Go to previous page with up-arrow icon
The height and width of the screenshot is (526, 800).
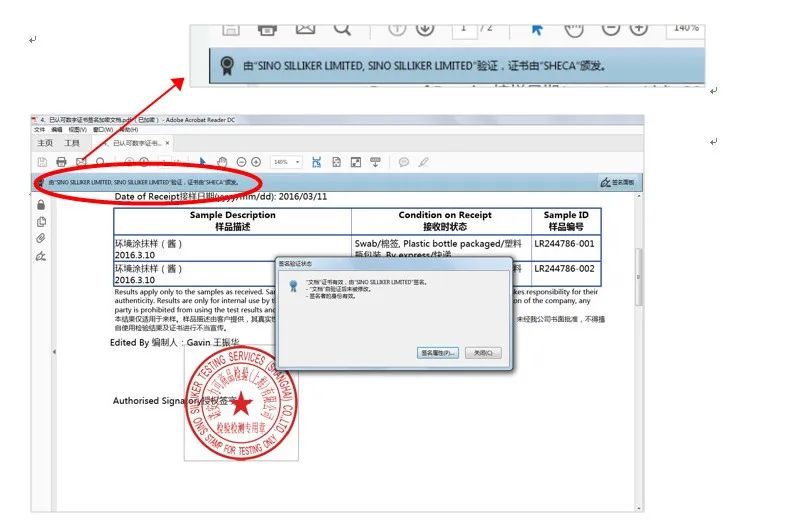[129, 162]
